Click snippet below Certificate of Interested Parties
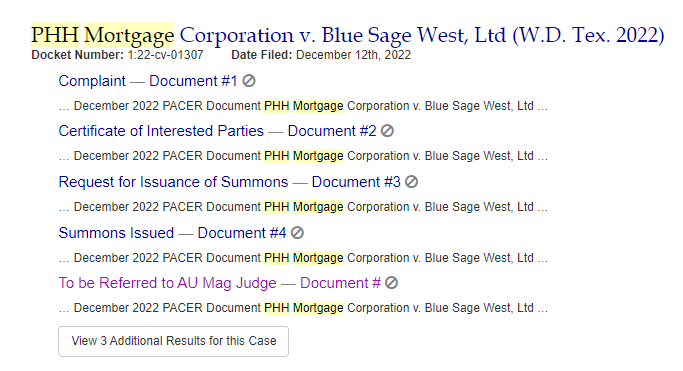Screen dimensions: 683x371 click(303, 156)
